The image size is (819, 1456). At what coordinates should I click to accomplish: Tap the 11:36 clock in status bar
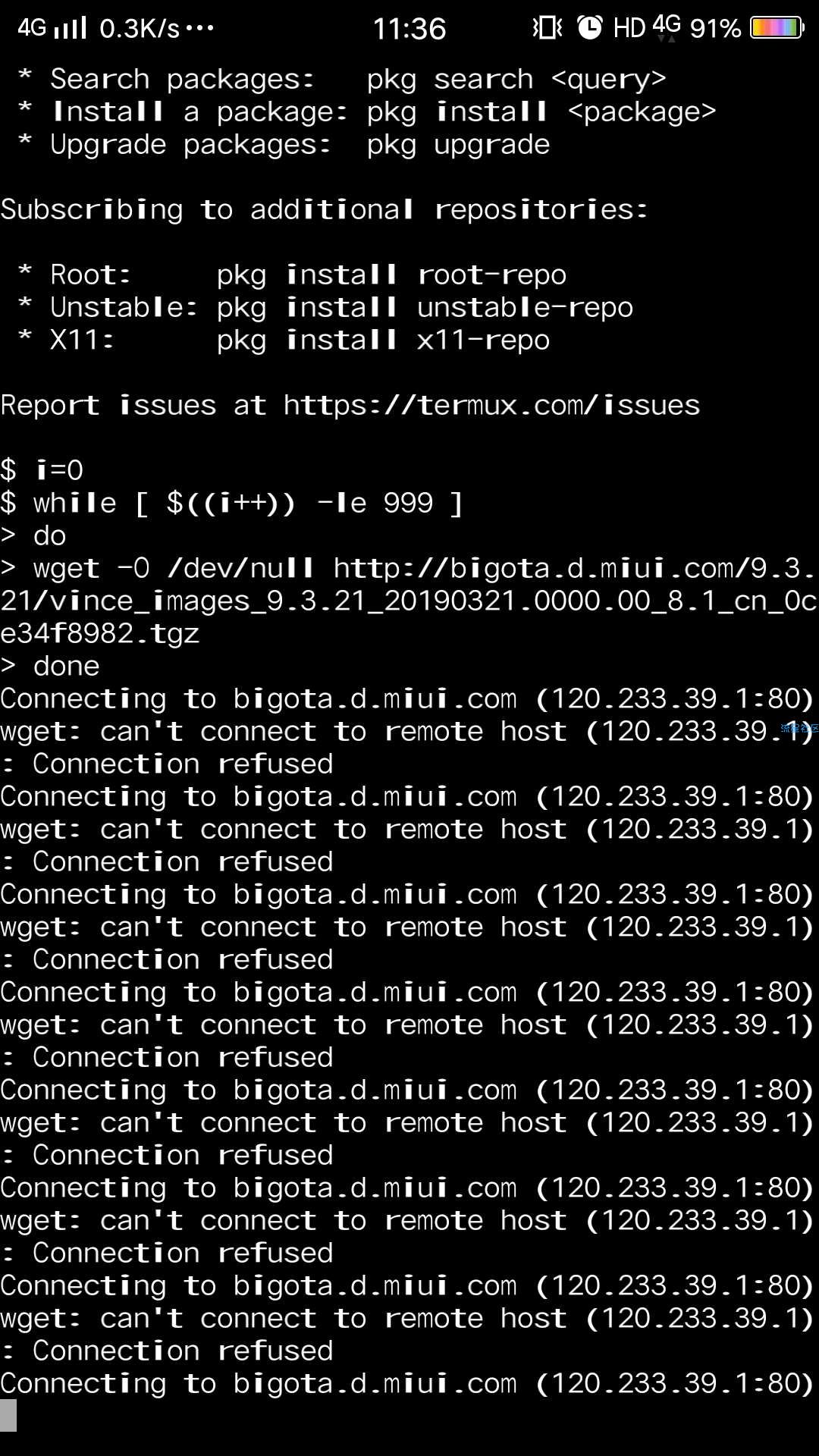409,29
